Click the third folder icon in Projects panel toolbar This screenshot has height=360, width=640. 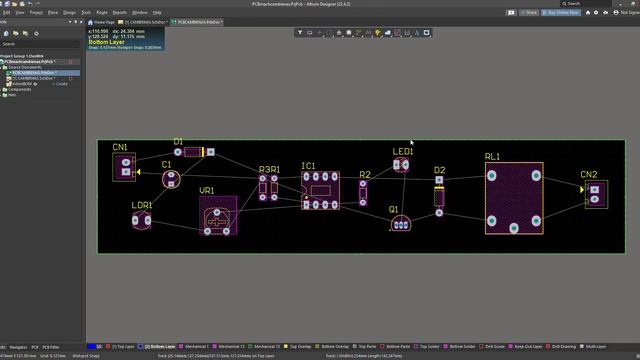pyautogui.click(x=26, y=33)
